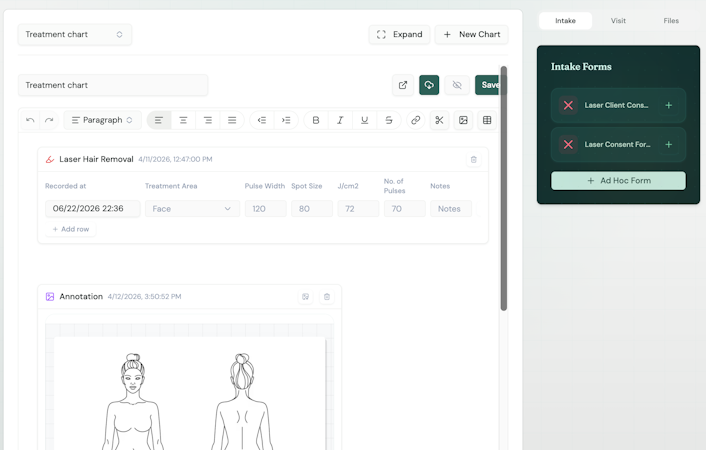
Task: Click the Recorded at date field
Action: 93,209
